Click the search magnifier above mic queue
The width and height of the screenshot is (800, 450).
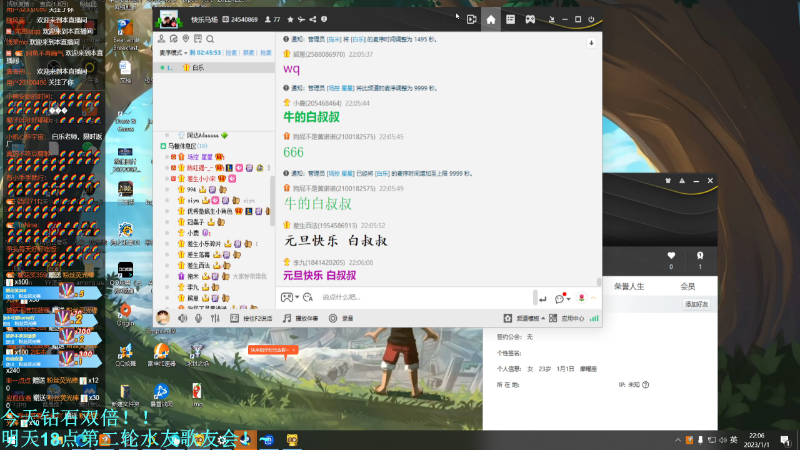[x=210, y=39]
